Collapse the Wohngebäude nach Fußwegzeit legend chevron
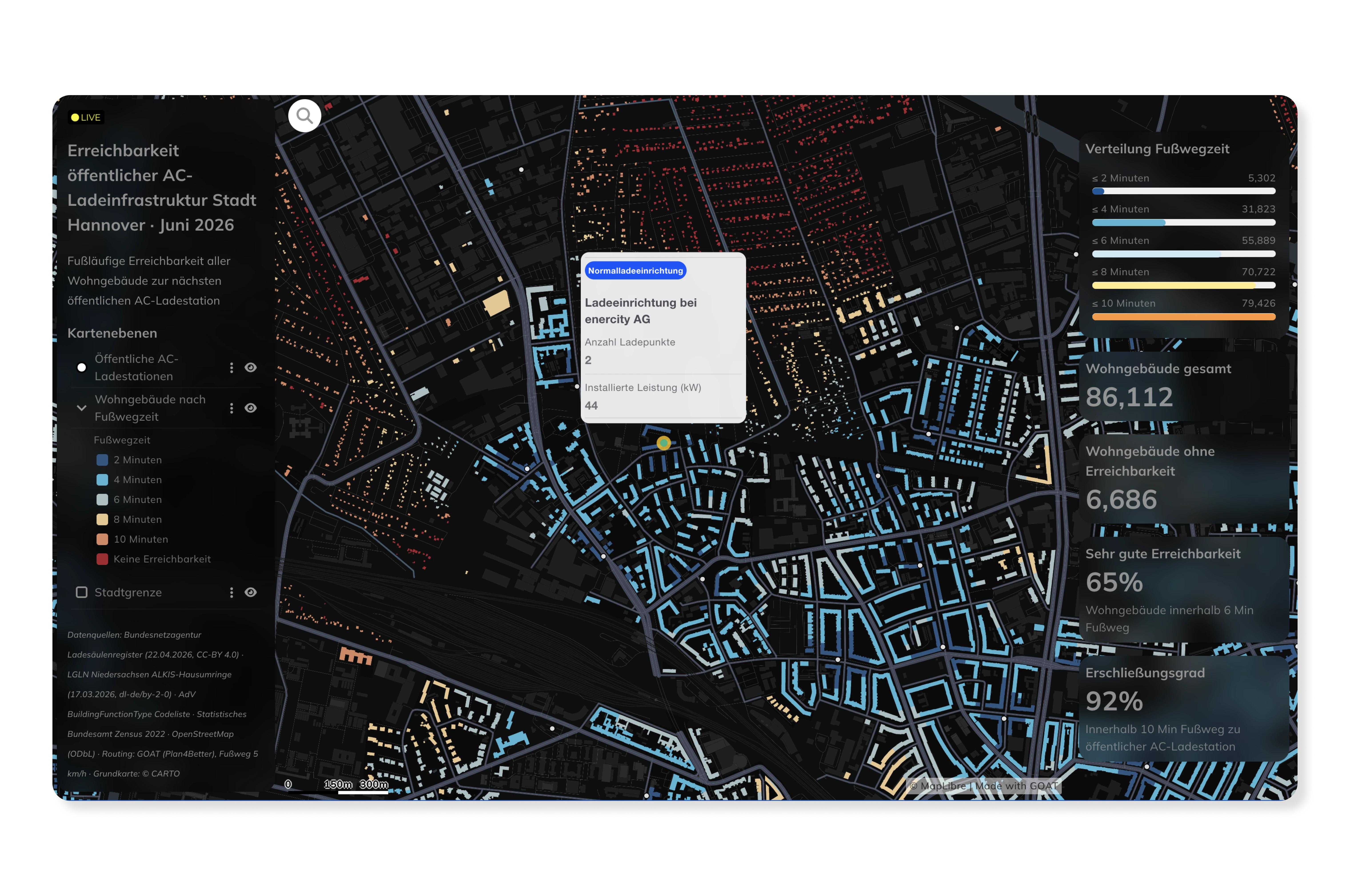This screenshot has width=1350, height=896. (82, 408)
